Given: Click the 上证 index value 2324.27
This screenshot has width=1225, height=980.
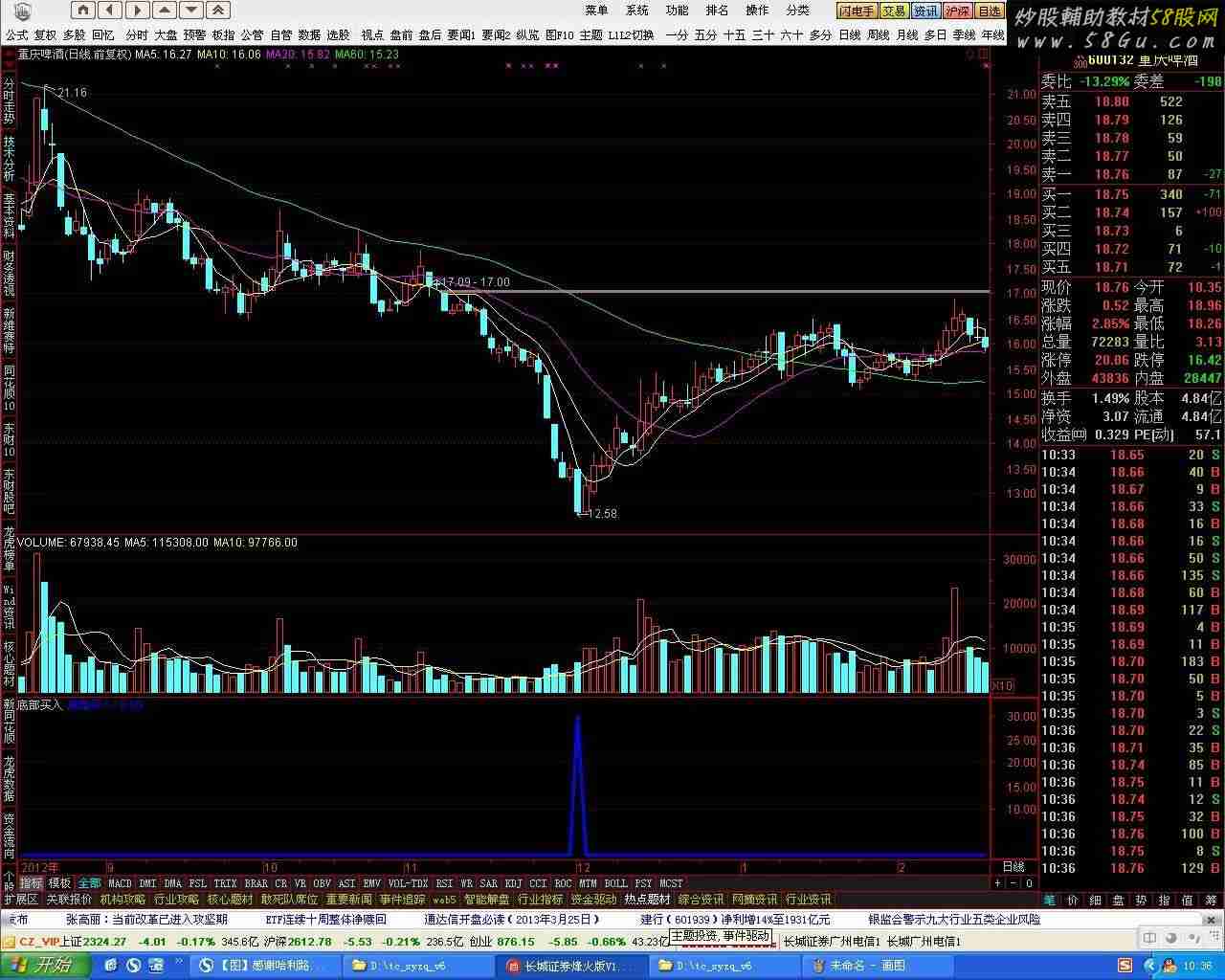Looking at the screenshot, I should 106,942.
